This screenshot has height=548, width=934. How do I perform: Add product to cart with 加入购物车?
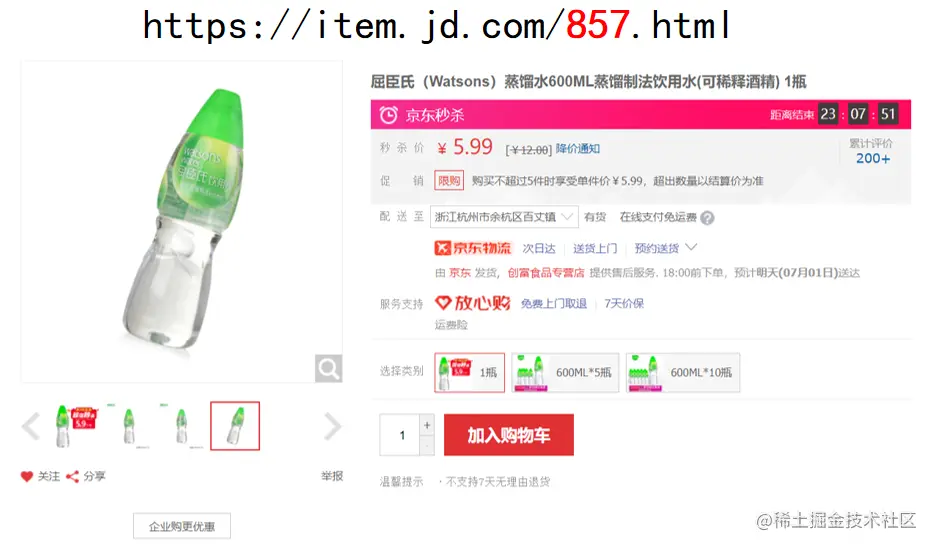(x=509, y=435)
